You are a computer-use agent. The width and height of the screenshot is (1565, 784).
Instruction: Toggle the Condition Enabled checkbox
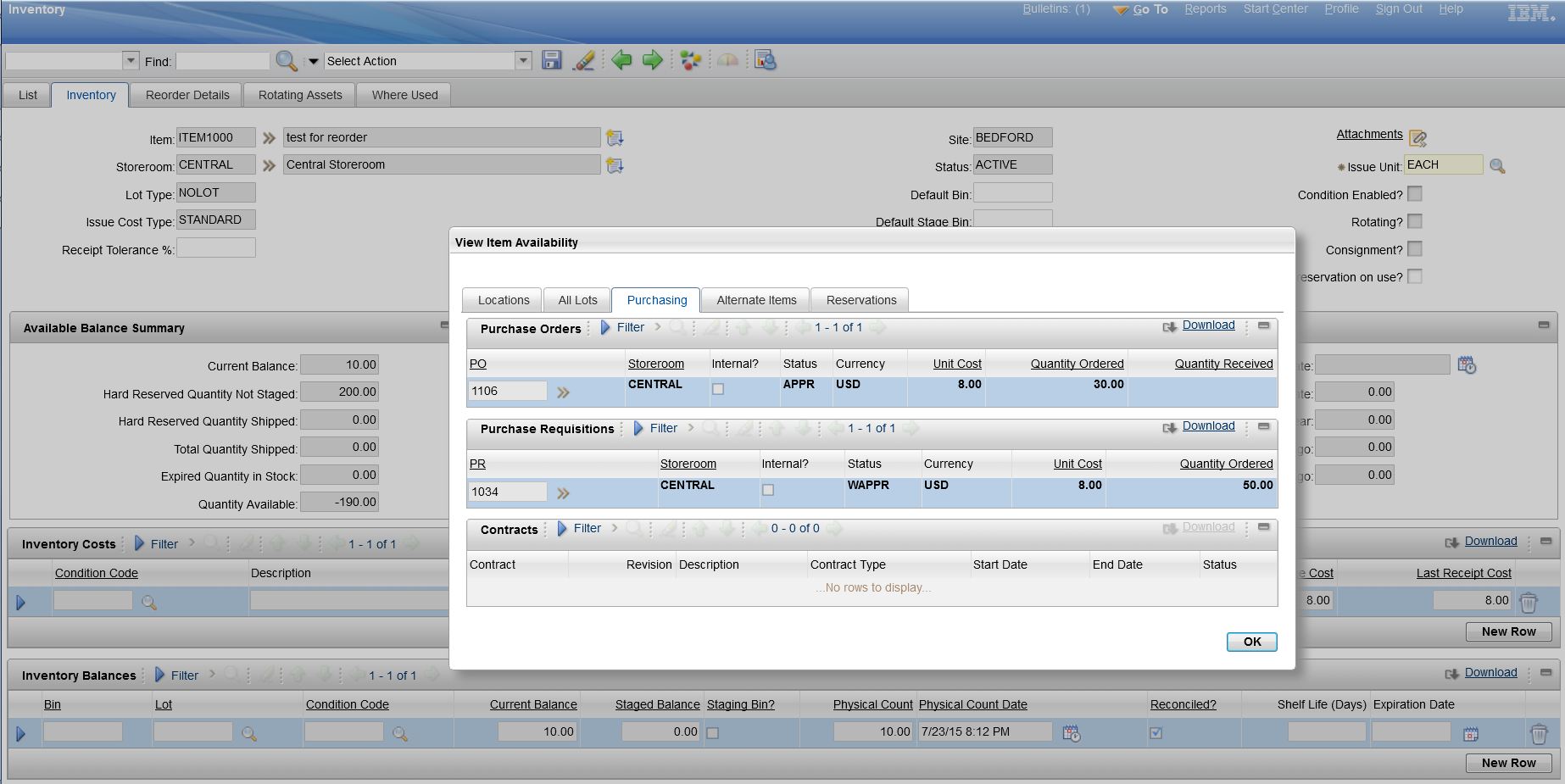click(x=1414, y=194)
